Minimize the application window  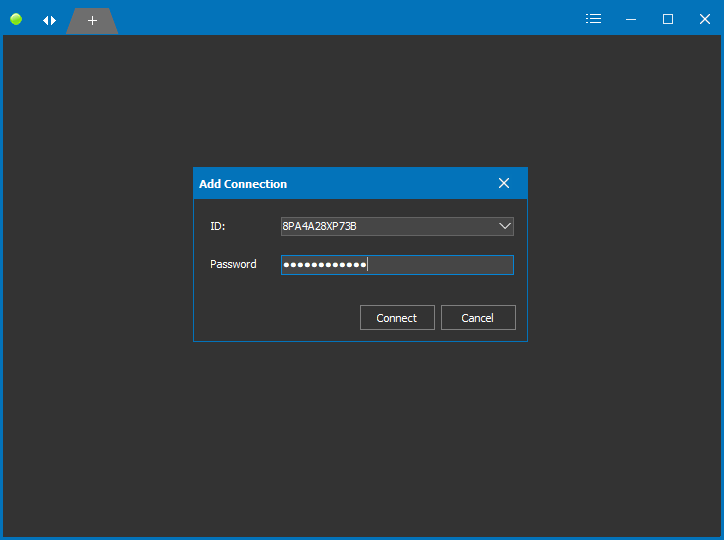(x=631, y=19)
